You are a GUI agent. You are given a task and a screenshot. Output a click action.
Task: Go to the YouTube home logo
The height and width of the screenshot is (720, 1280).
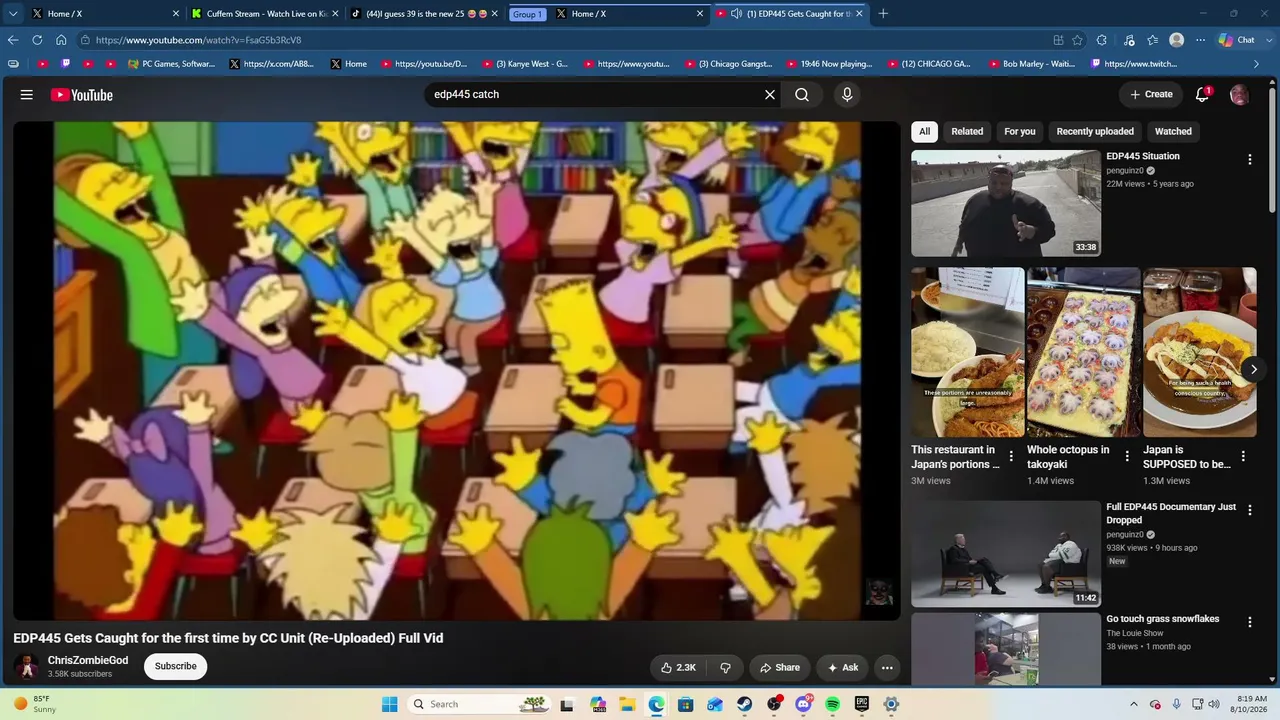82,95
